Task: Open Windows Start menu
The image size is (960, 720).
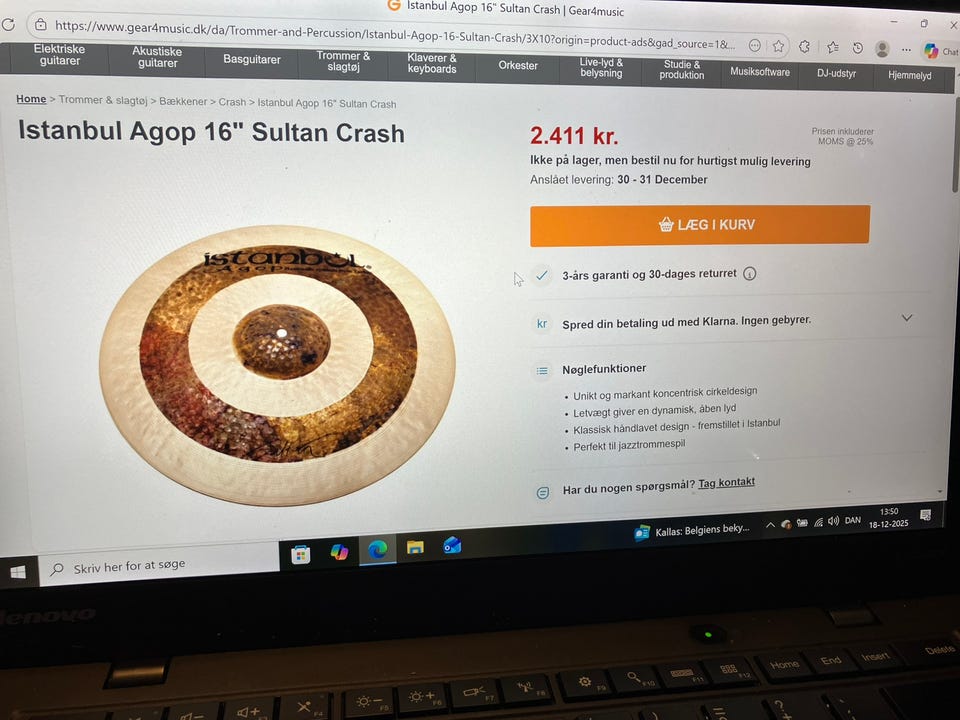Action: tap(18, 572)
